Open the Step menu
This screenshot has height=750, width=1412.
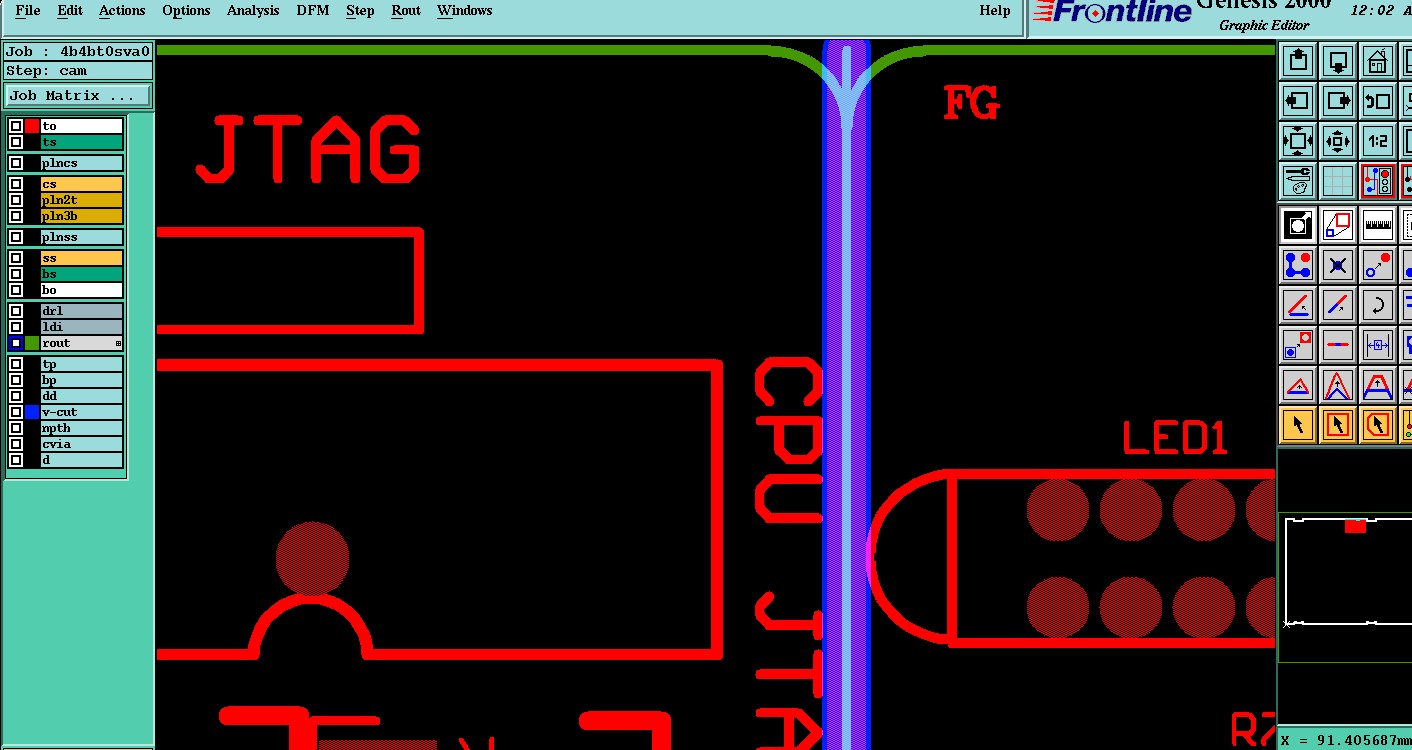tap(360, 11)
